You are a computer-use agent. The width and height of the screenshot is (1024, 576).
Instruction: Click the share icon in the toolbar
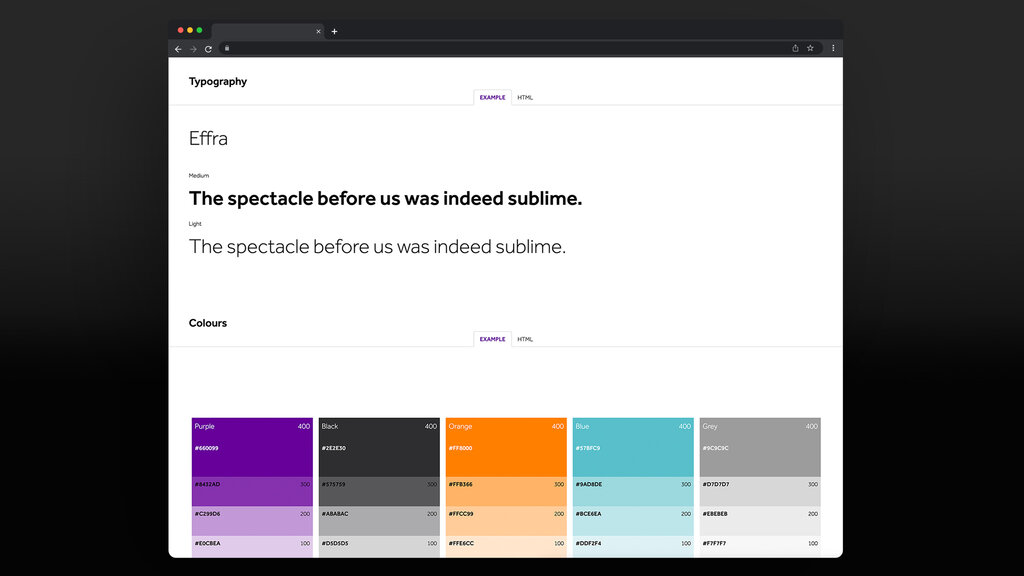click(794, 48)
